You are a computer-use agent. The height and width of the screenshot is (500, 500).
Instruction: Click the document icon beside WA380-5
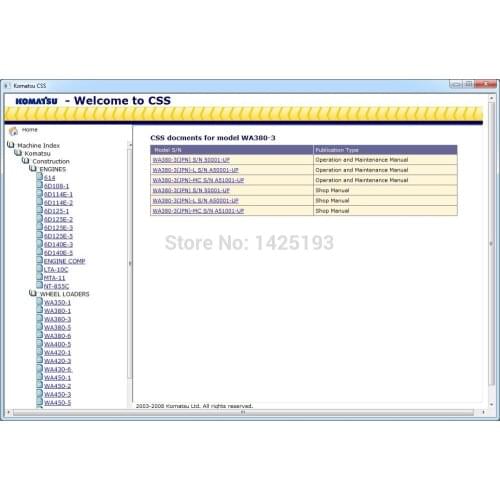(40, 327)
